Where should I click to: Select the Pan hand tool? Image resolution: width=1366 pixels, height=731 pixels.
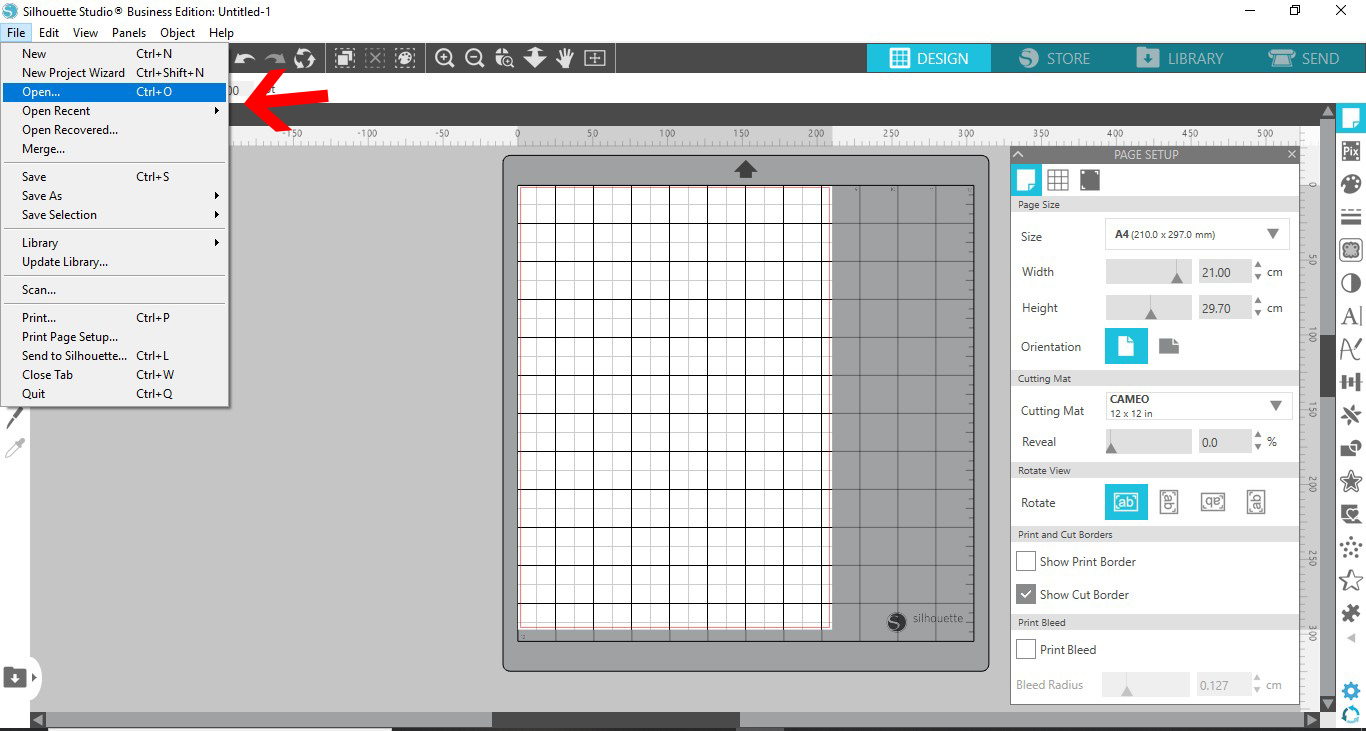pos(565,58)
